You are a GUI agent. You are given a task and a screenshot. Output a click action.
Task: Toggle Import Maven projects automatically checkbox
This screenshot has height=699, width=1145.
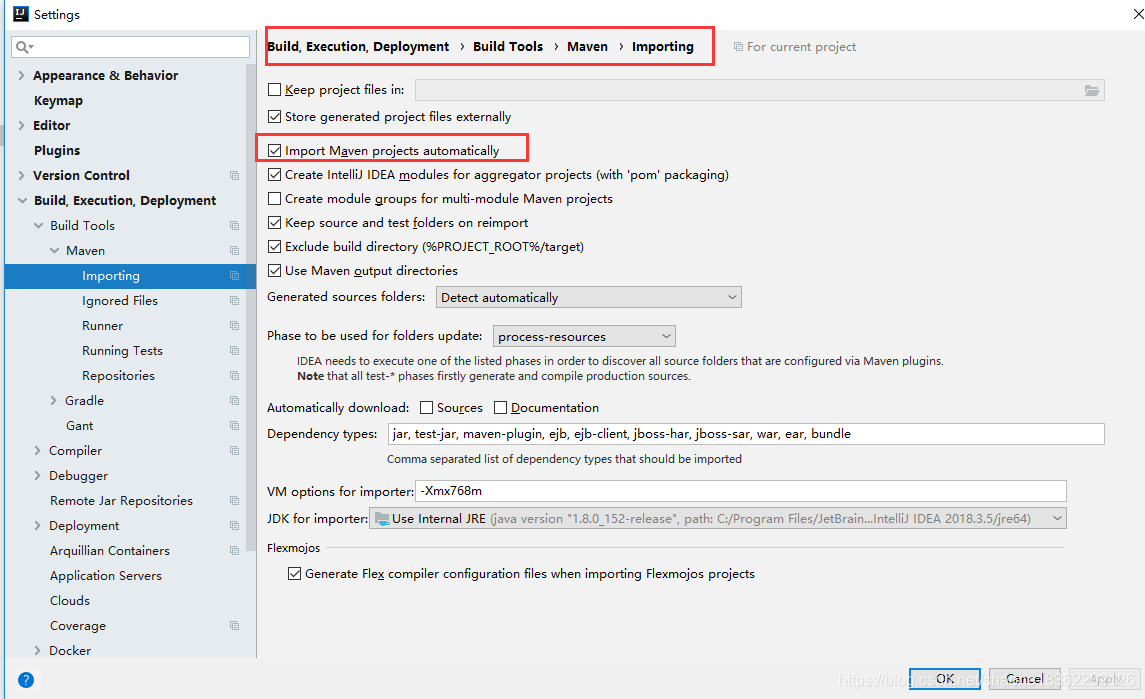(x=275, y=150)
